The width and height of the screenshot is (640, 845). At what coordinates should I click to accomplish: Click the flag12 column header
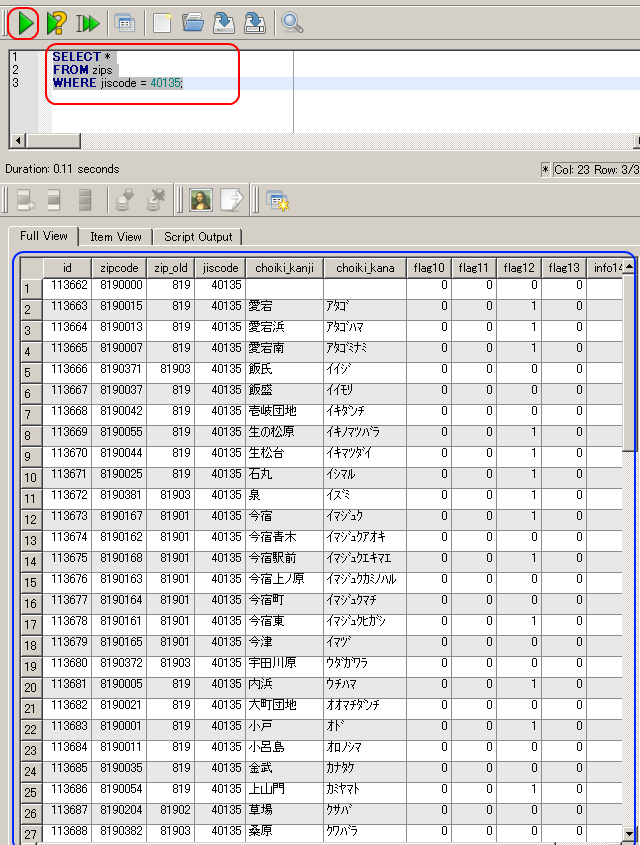click(x=519, y=268)
